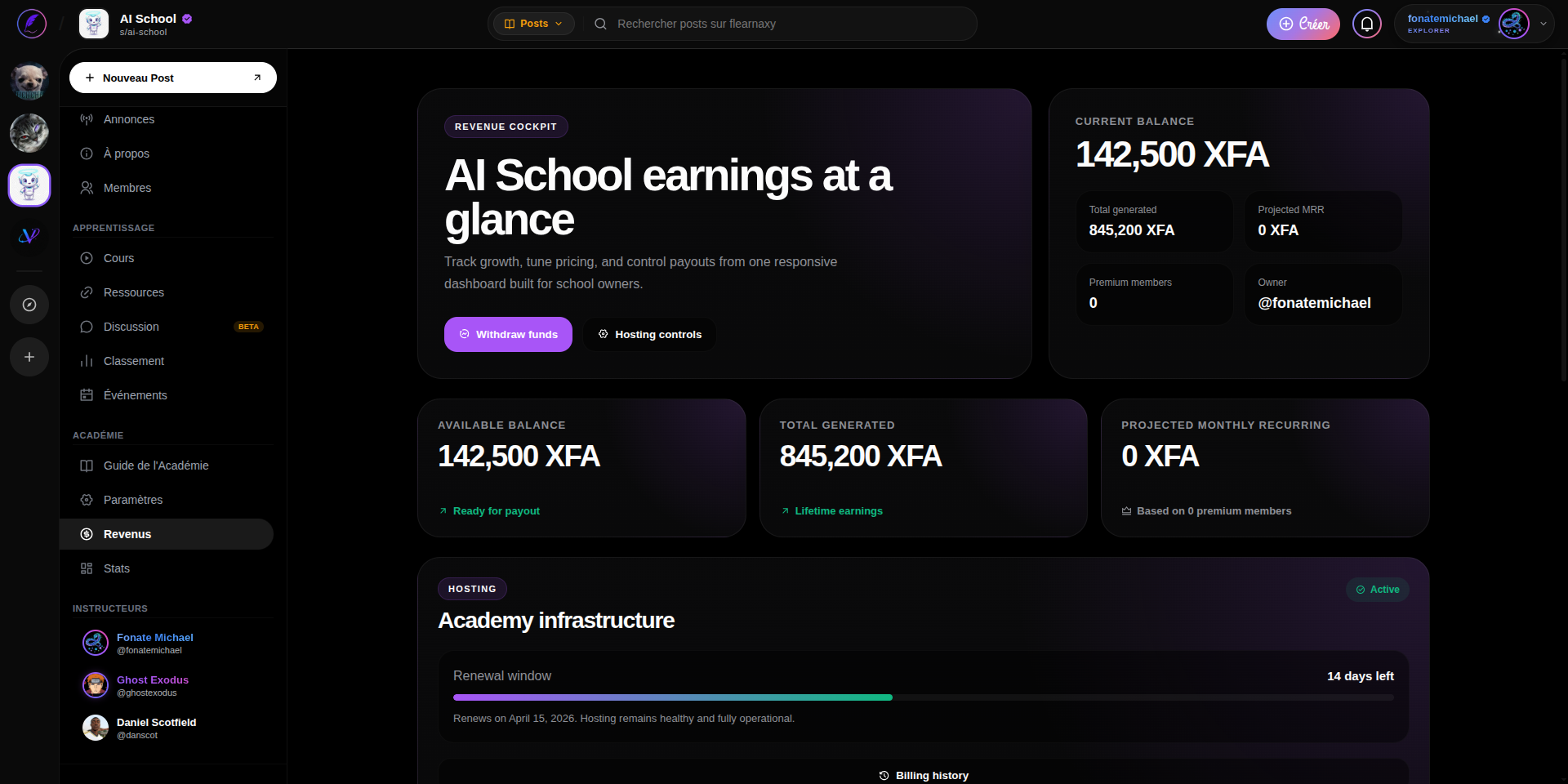1568x784 pixels.
Task: Open the Événements calendar icon
Action: pyautogui.click(x=87, y=395)
